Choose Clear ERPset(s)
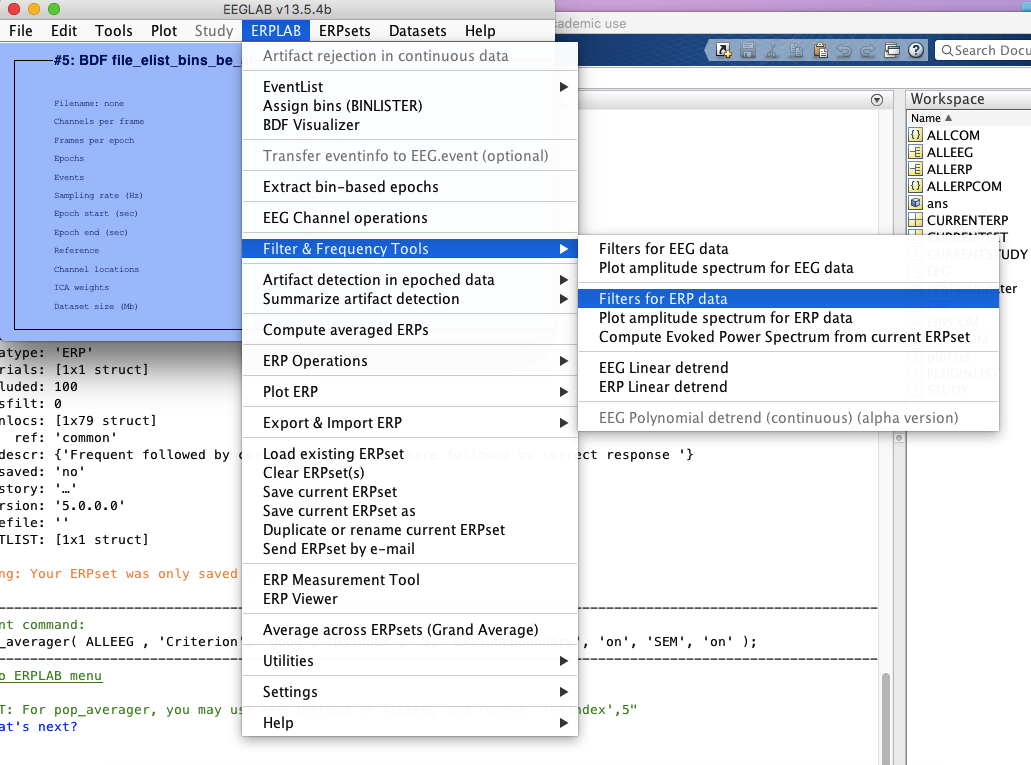 click(410, 473)
